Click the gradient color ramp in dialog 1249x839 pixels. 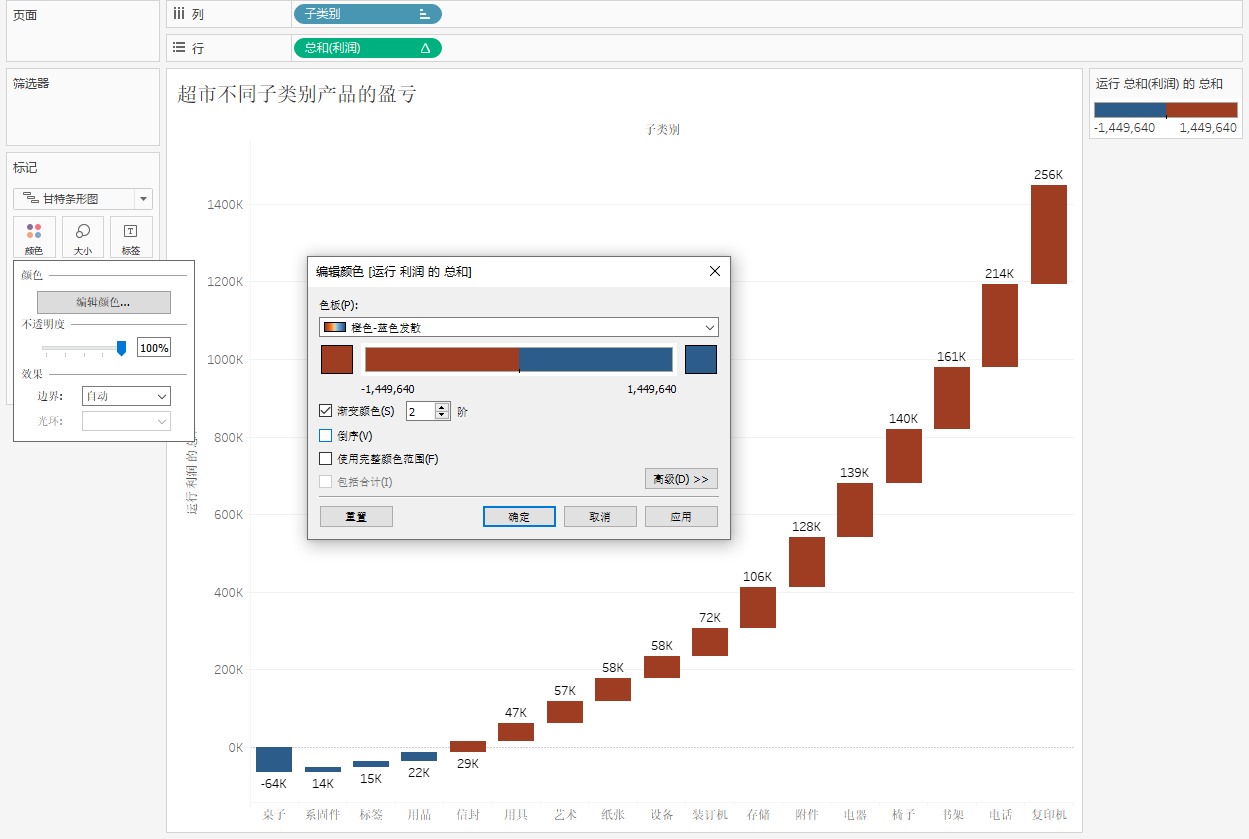pyautogui.click(x=519, y=360)
